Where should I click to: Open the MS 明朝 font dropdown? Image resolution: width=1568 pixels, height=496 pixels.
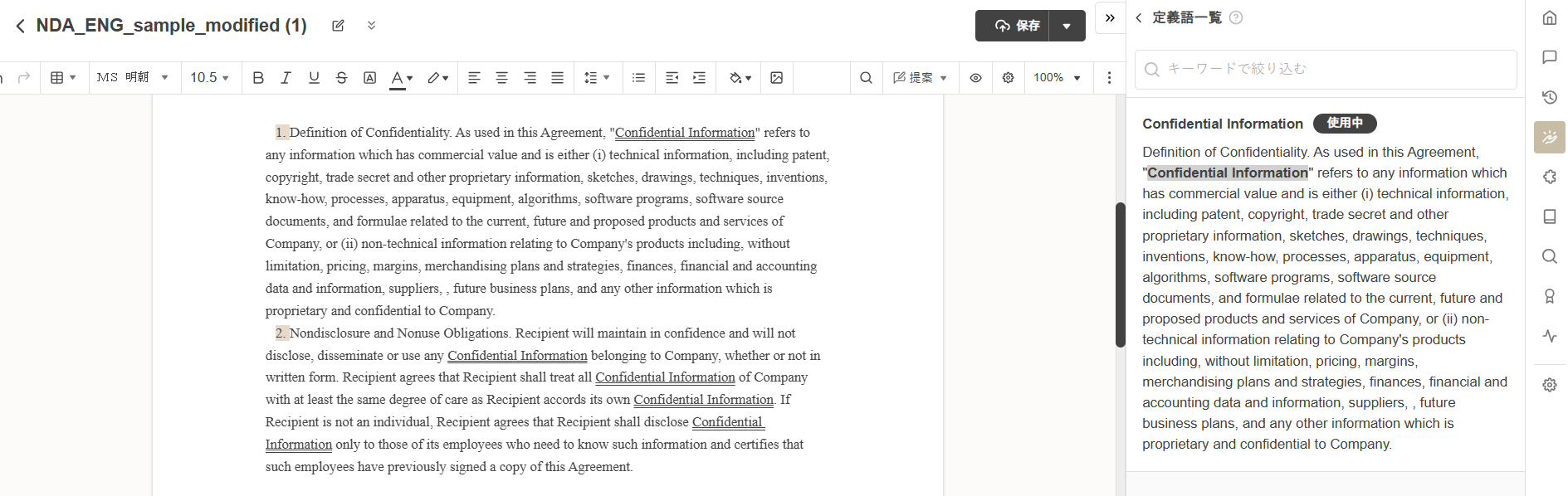133,78
